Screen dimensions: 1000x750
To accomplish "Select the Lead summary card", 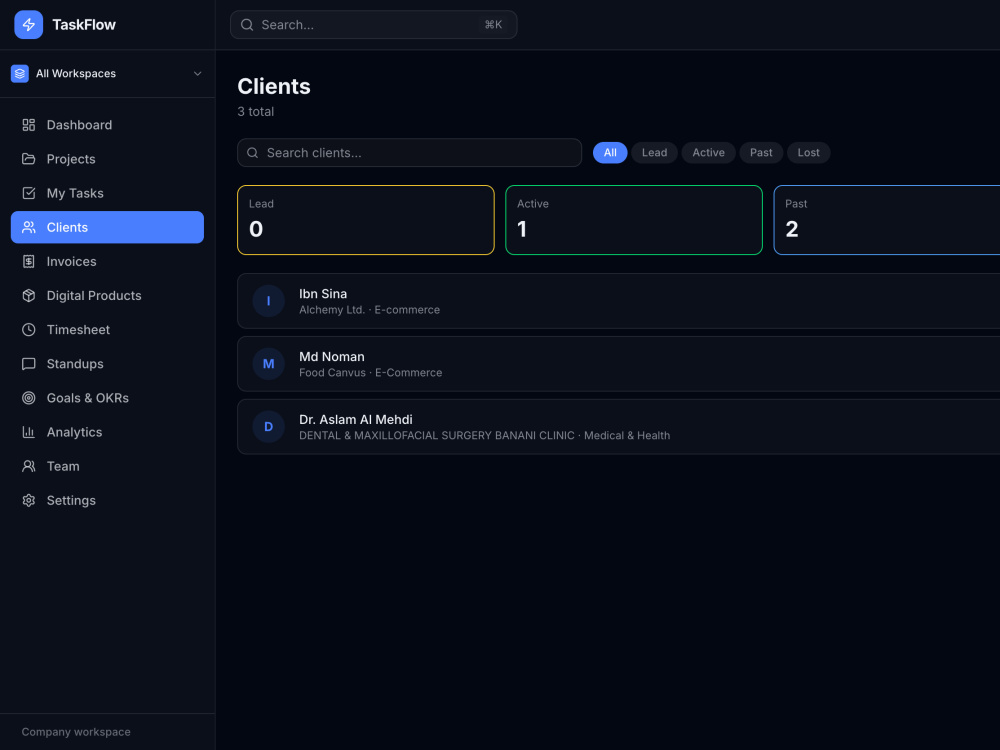I will [x=365, y=220].
